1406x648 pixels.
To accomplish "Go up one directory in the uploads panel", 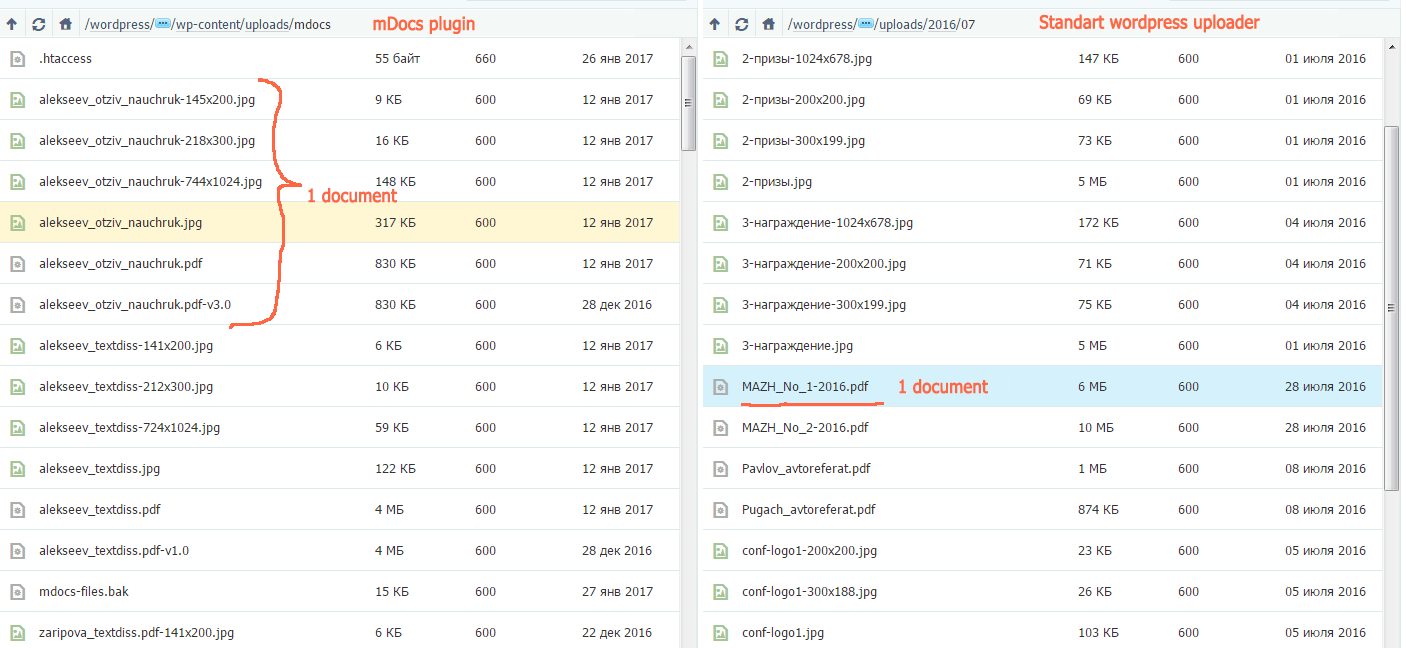I will [714, 23].
